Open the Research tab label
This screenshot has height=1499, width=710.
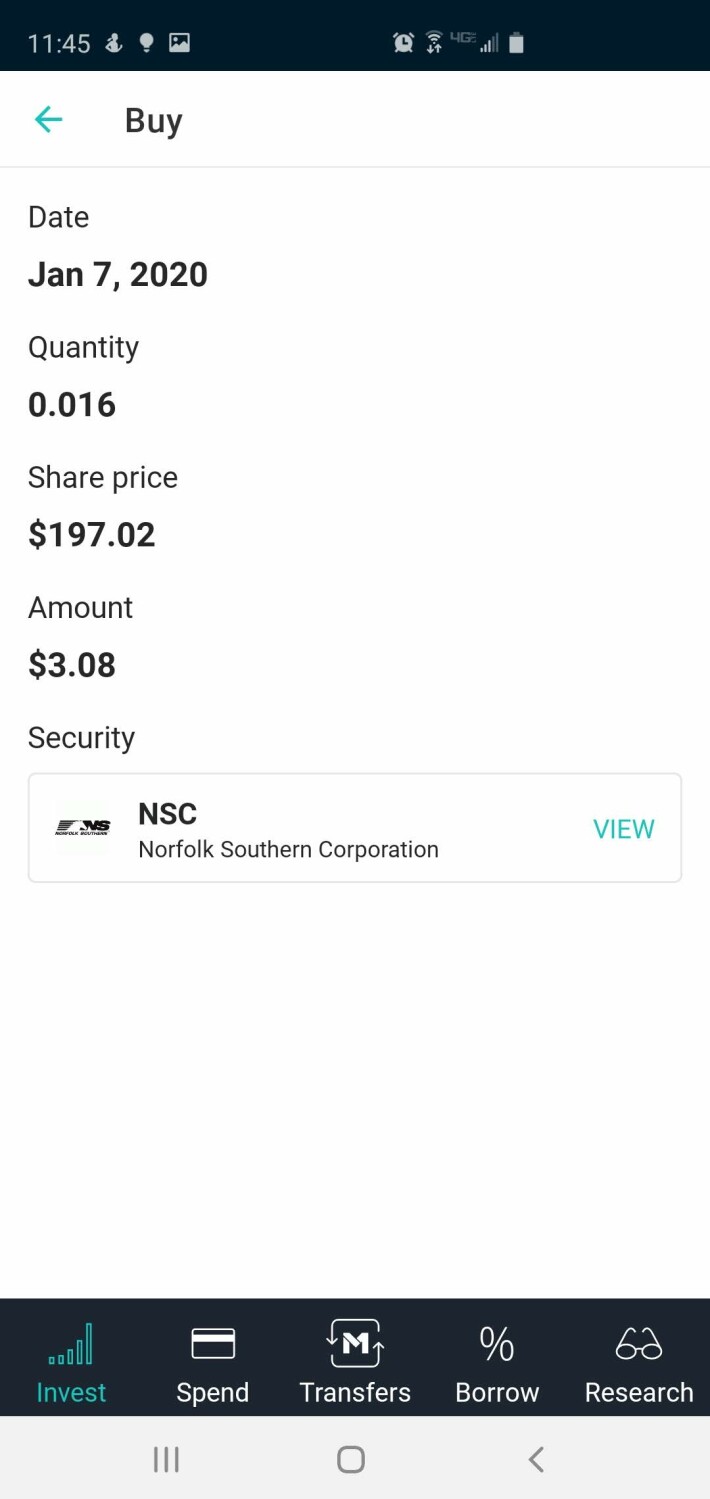point(639,1392)
